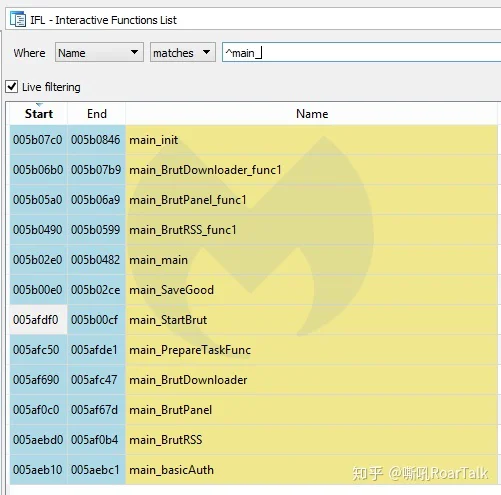501x495 pixels.
Task: Click the Name column header
Action: tap(312, 114)
